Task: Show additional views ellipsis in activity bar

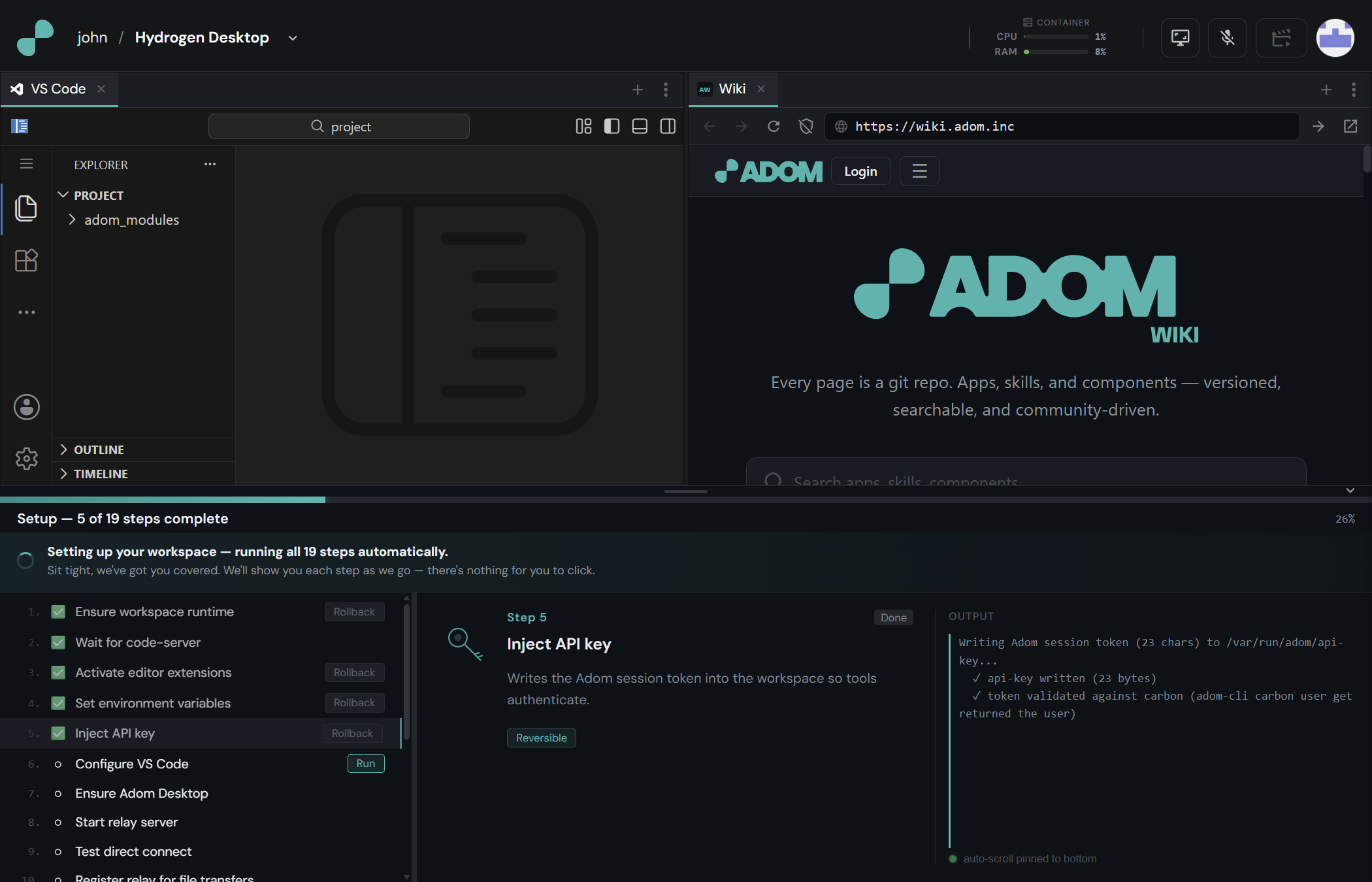Action: [x=26, y=312]
